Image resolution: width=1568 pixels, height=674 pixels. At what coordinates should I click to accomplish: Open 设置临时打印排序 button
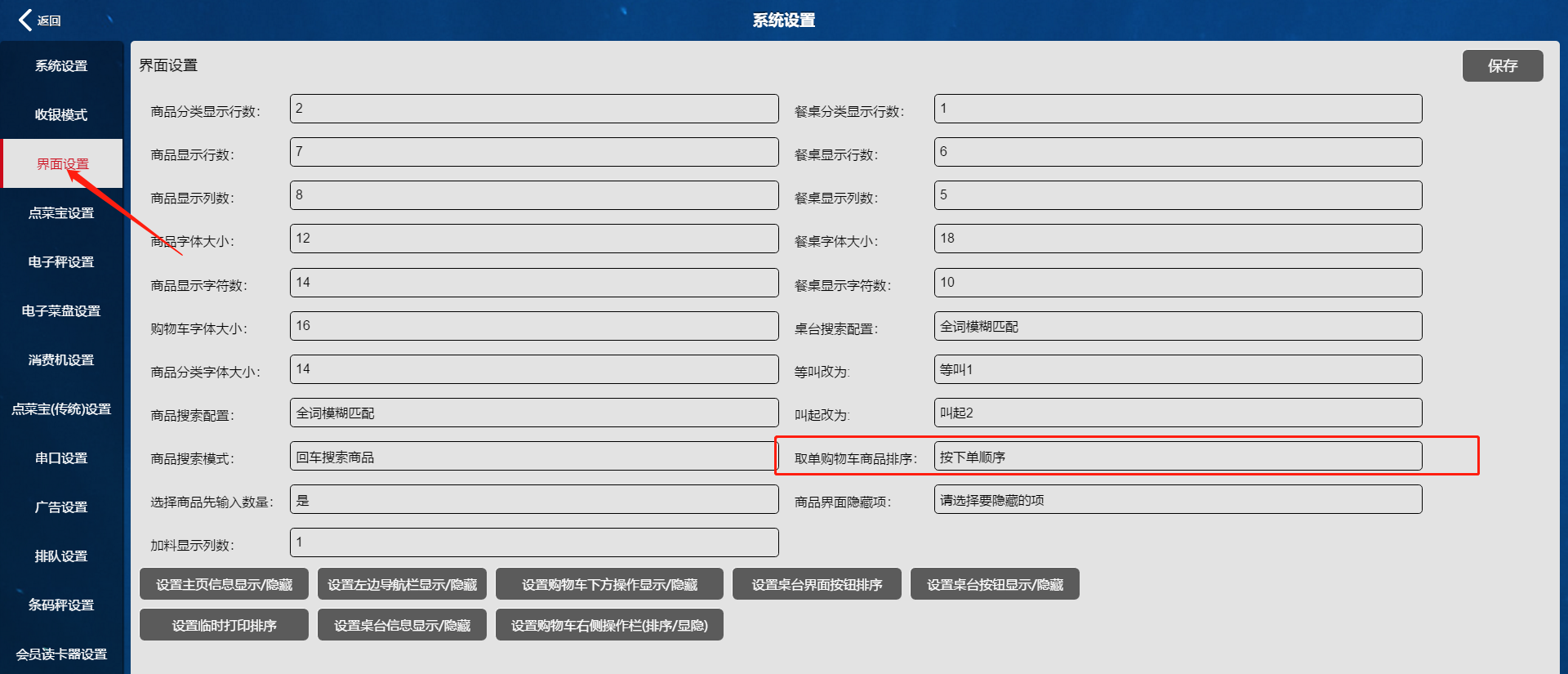(224, 625)
